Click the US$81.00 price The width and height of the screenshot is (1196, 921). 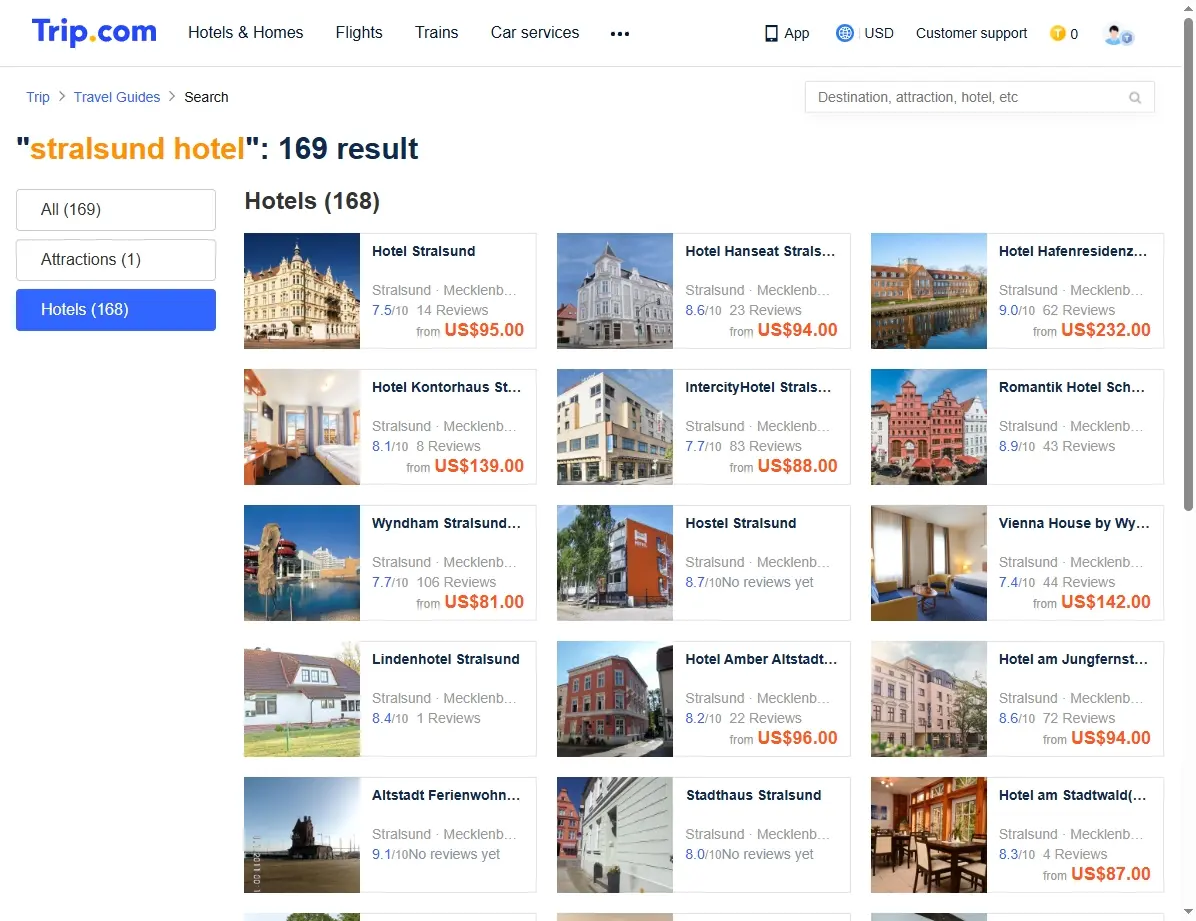click(484, 601)
